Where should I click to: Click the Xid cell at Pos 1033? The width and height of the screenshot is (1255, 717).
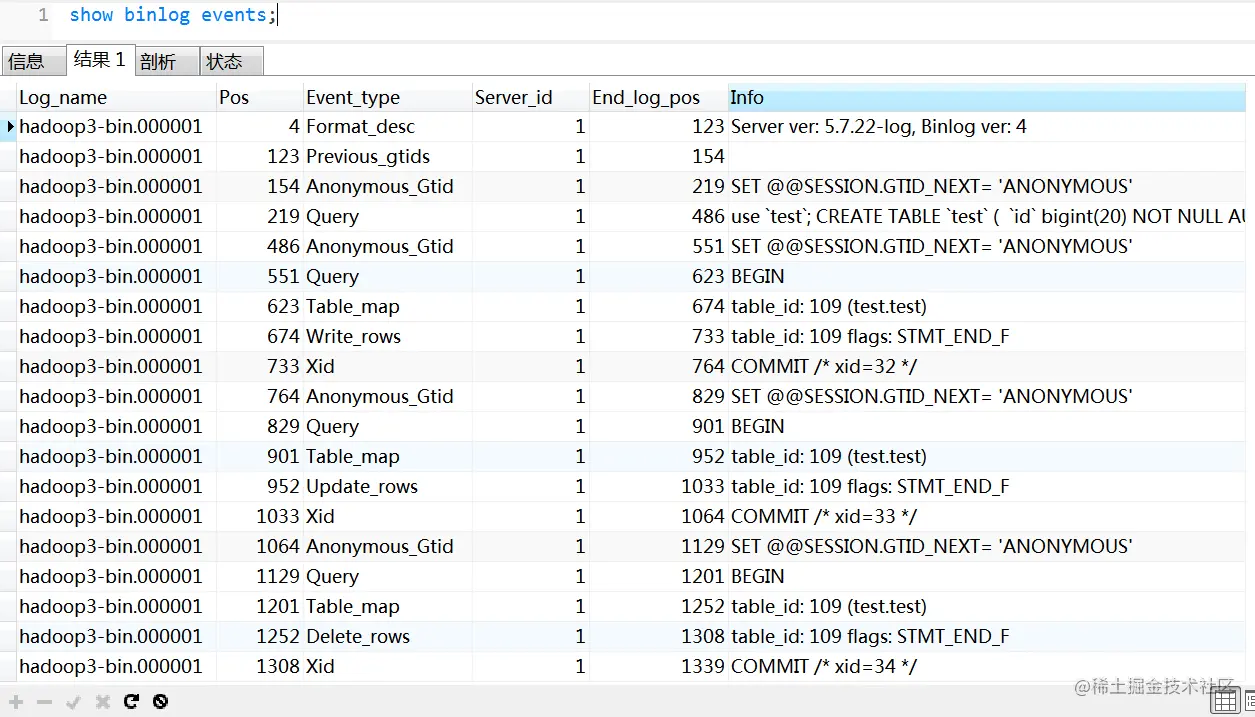pos(388,517)
